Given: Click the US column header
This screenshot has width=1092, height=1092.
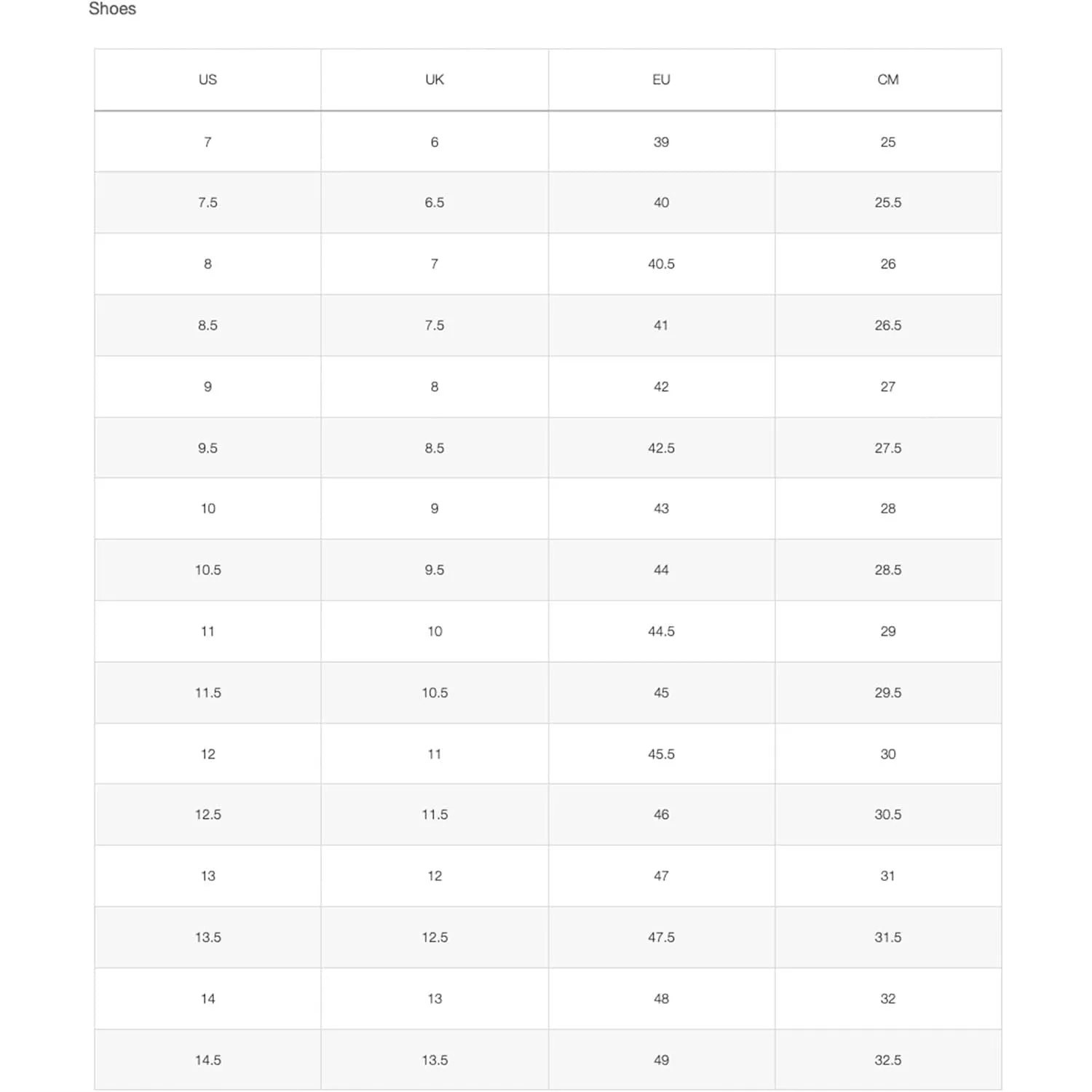Looking at the screenshot, I should click(207, 80).
